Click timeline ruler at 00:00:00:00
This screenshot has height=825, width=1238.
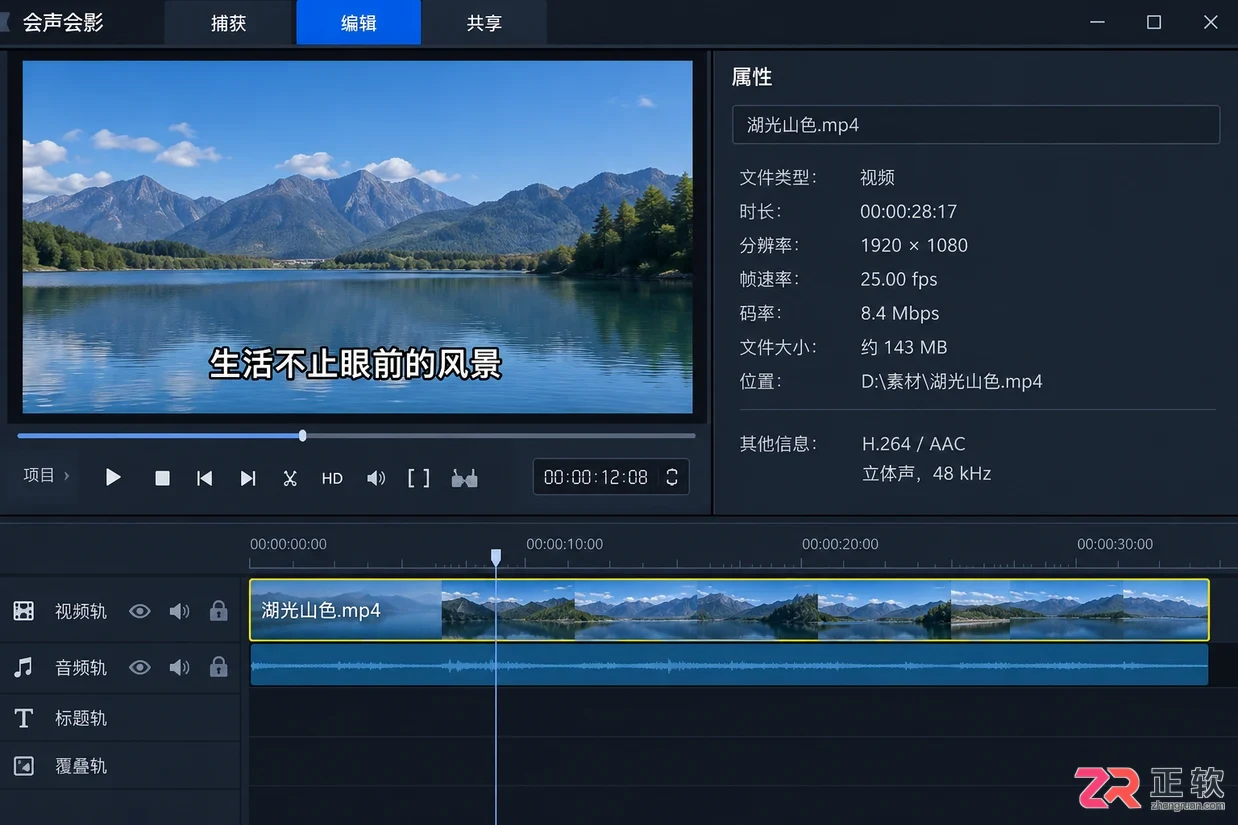point(288,544)
